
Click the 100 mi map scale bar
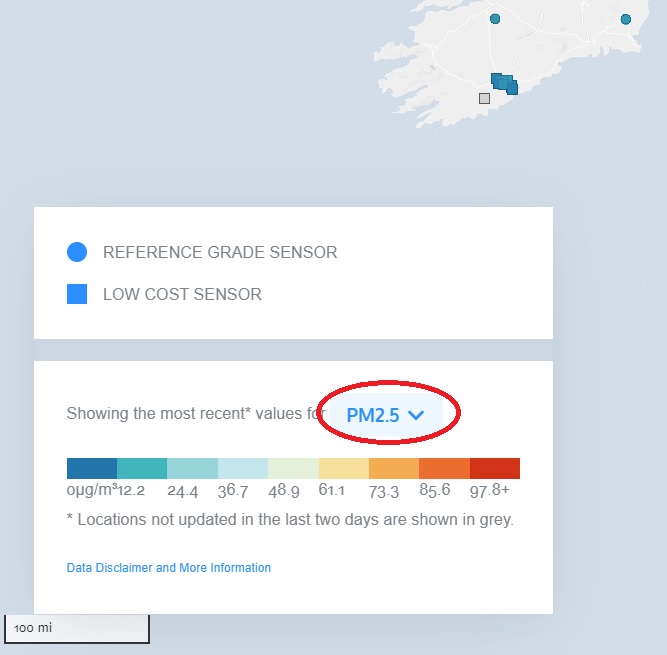tap(77, 629)
